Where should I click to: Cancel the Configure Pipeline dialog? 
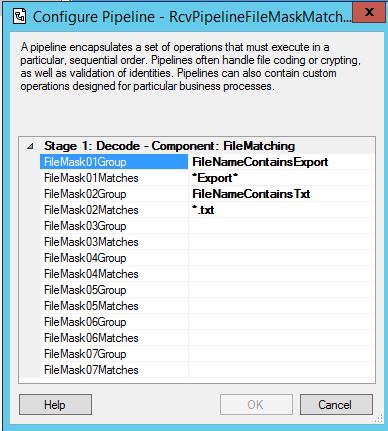point(336,405)
